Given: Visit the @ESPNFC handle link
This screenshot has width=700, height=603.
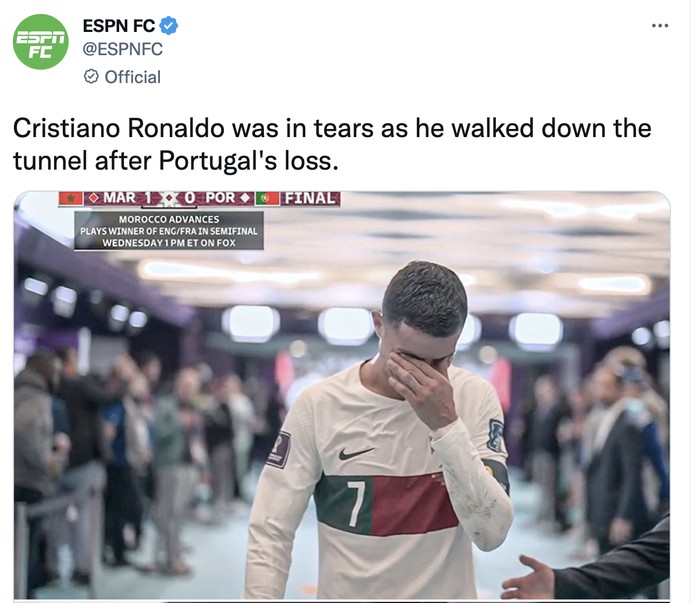Looking at the screenshot, I should coord(122,49).
